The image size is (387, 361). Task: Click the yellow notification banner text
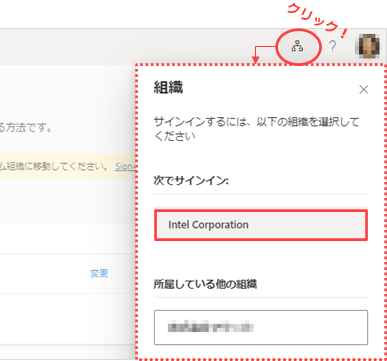click(x=54, y=166)
